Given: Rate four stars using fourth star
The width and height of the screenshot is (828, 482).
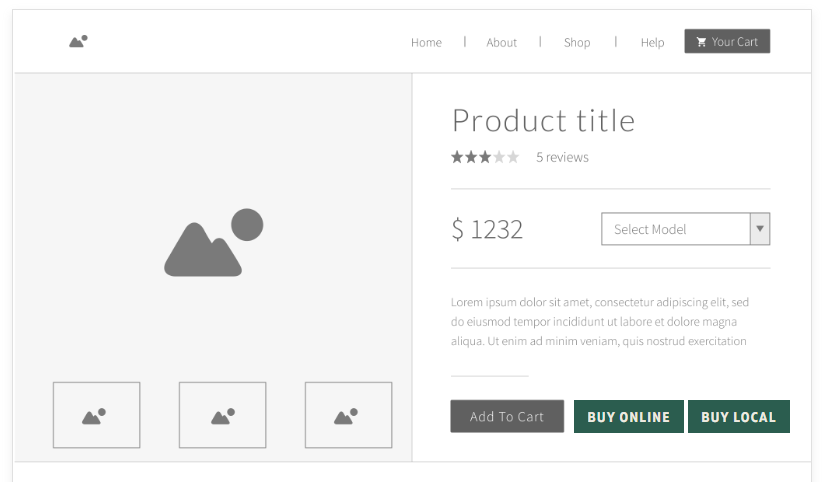Looking at the screenshot, I should pyautogui.click(x=498, y=157).
